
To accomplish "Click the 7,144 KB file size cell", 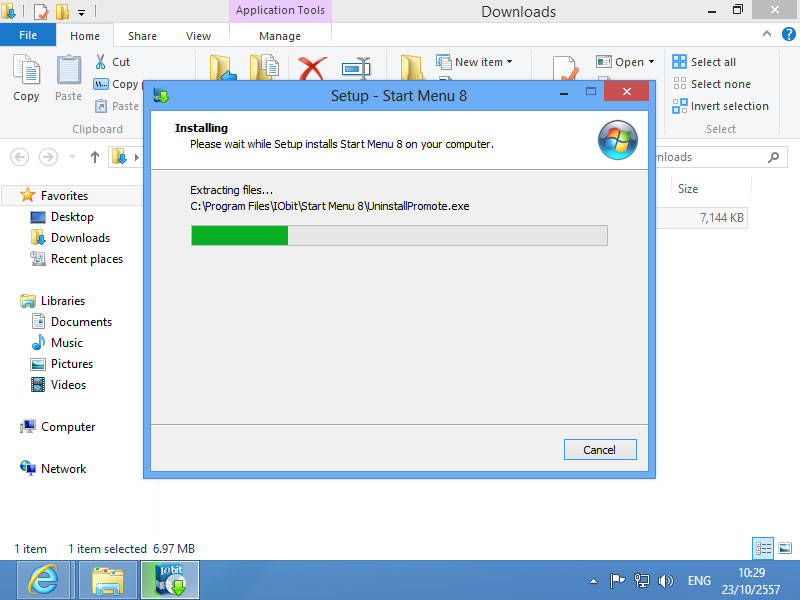I will pos(721,218).
